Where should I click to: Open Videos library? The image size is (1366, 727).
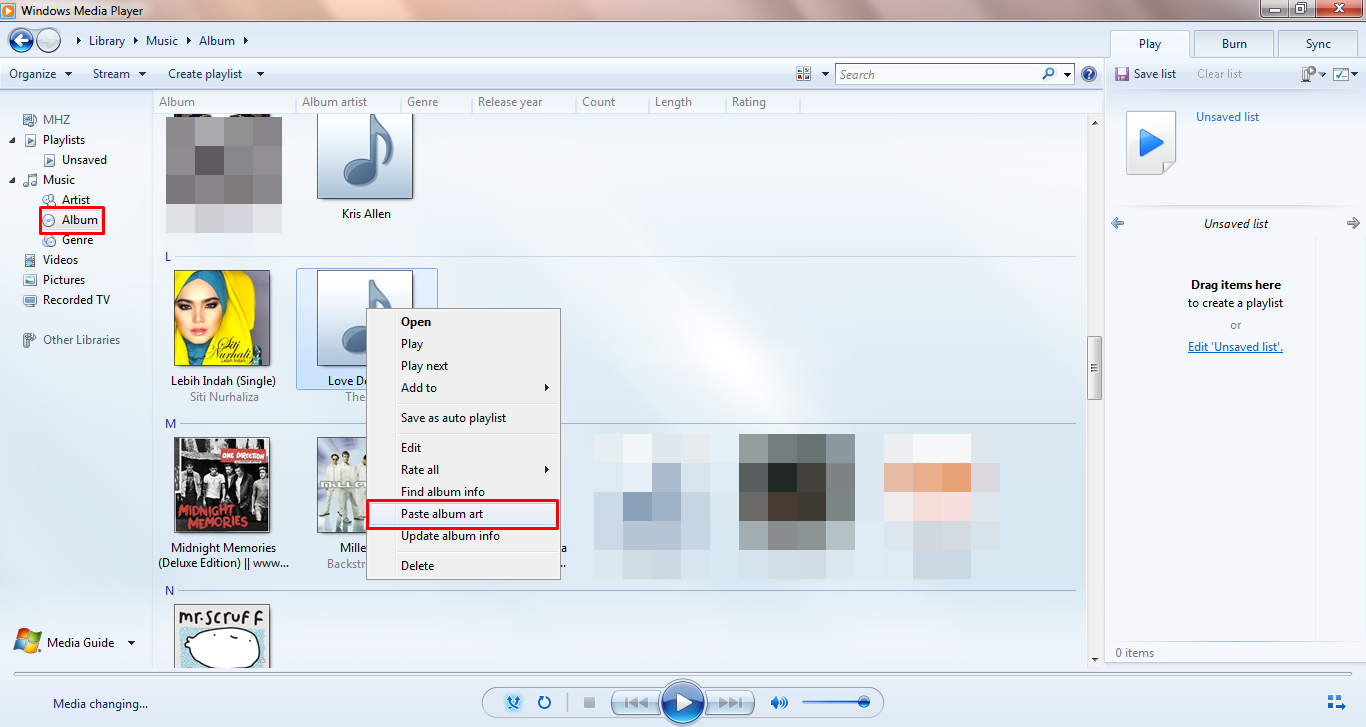click(60, 260)
